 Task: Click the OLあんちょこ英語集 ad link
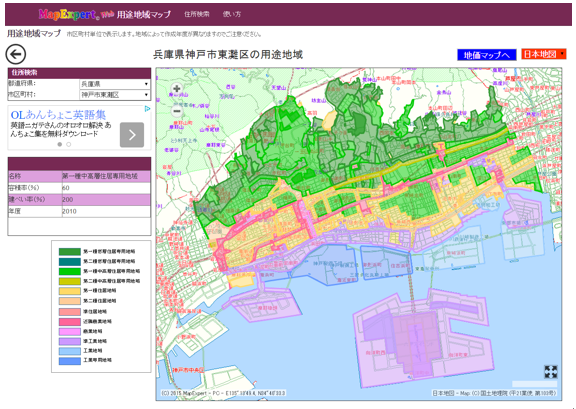click(58, 115)
